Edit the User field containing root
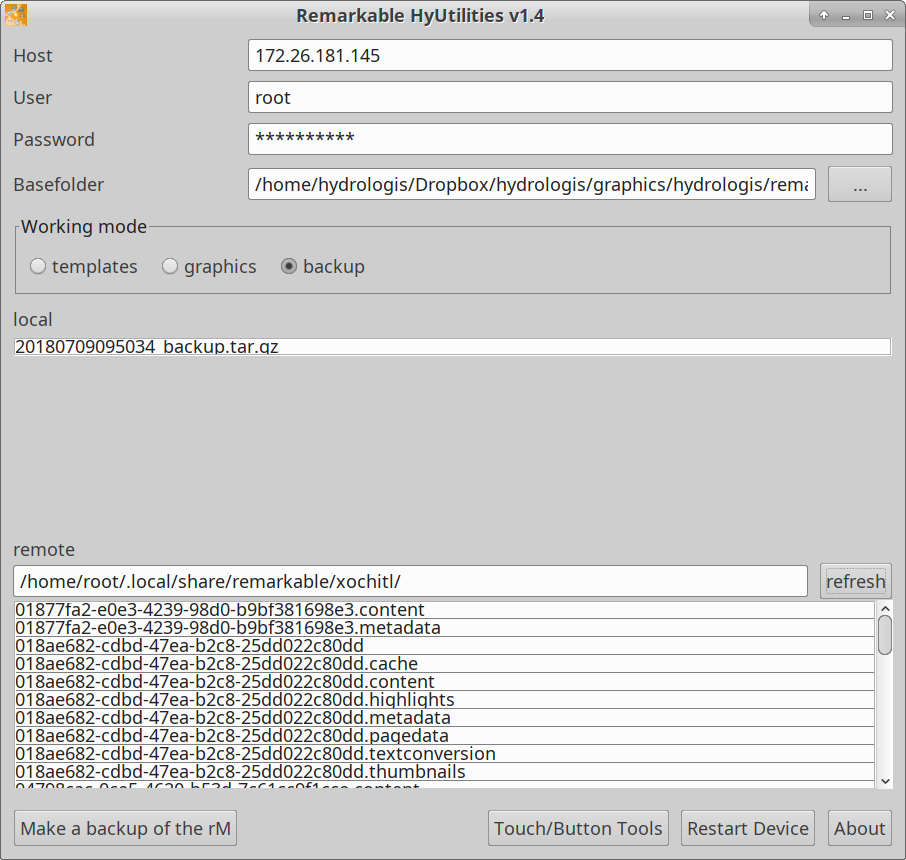The height and width of the screenshot is (860, 906). coord(570,97)
